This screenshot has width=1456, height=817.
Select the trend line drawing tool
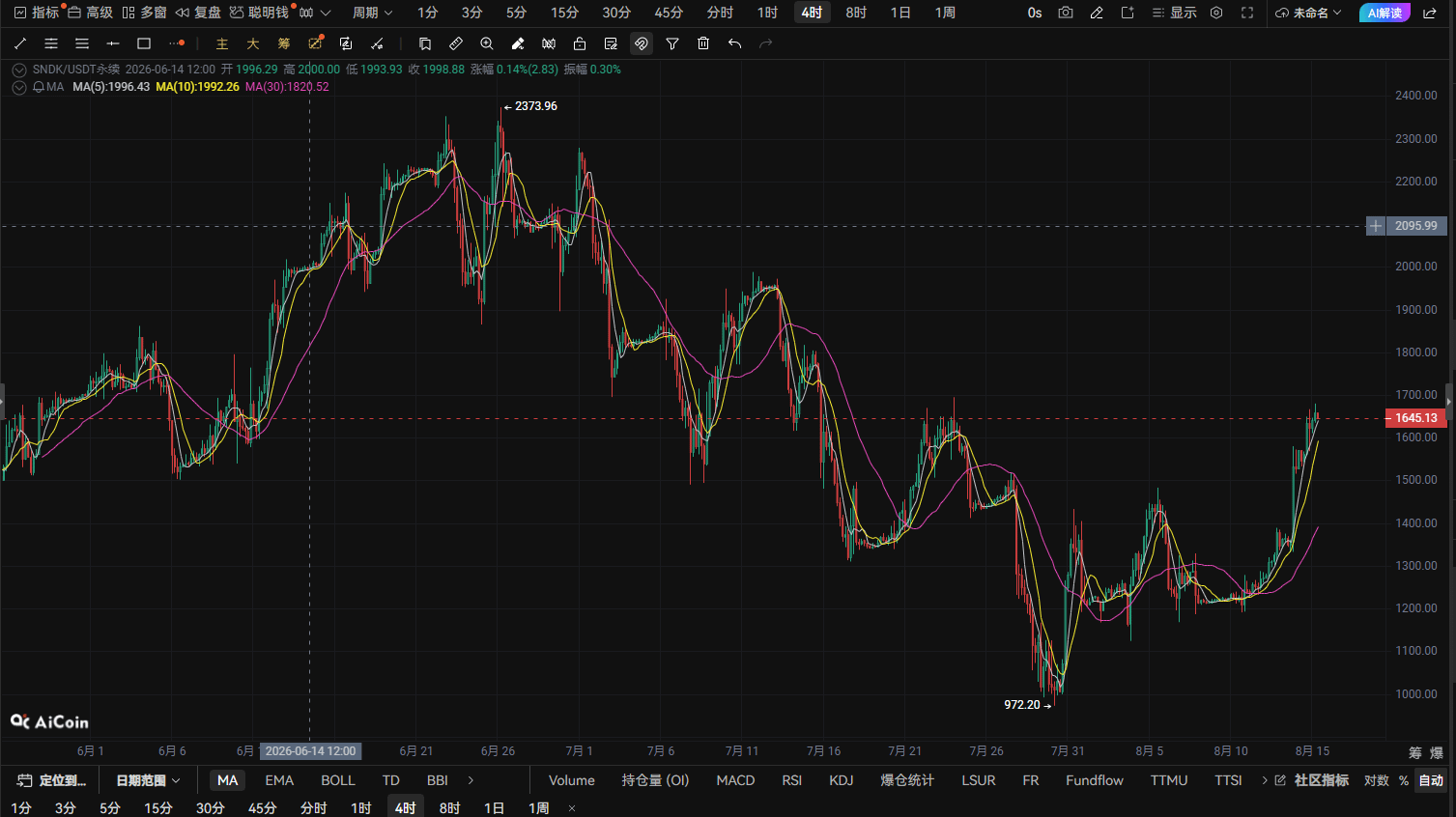pos(20,43)
